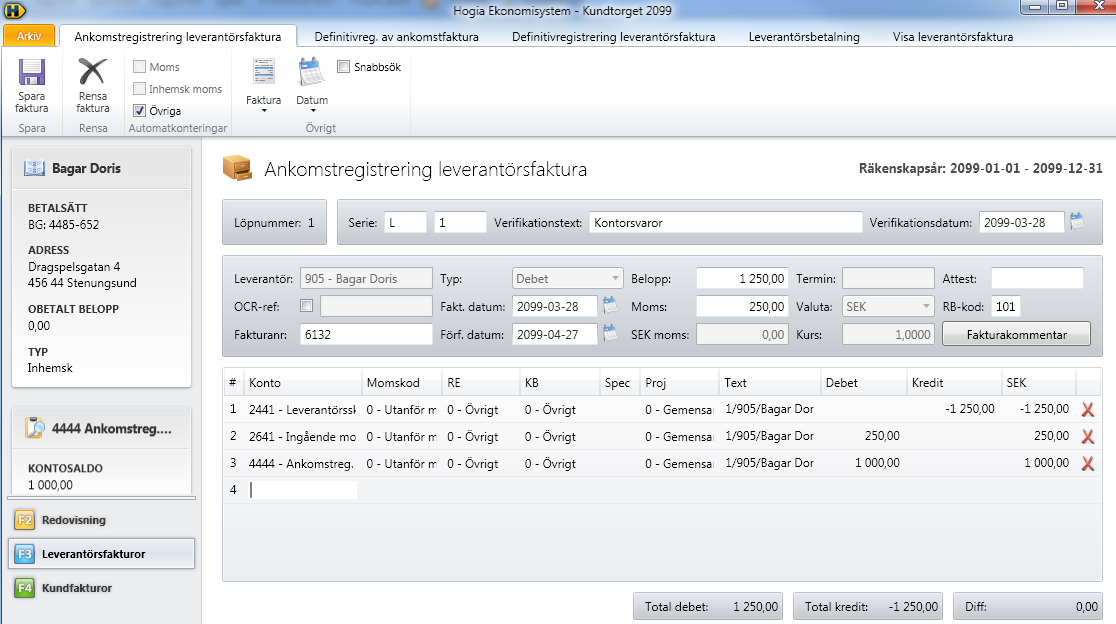Click the empty Konto cell in row 4
The width and height of the screenshot is (1116, 624).
303,490
